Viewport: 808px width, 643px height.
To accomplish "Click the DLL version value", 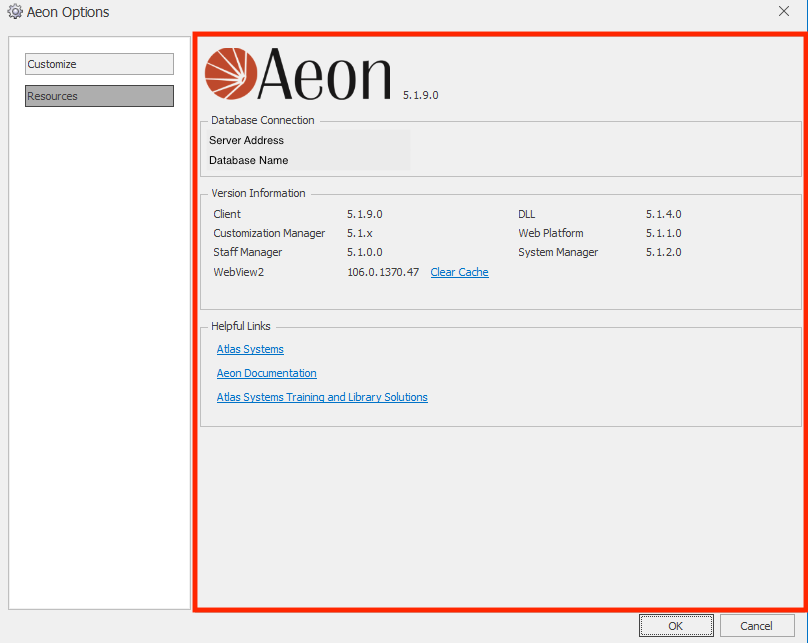I will click(663, 214).
